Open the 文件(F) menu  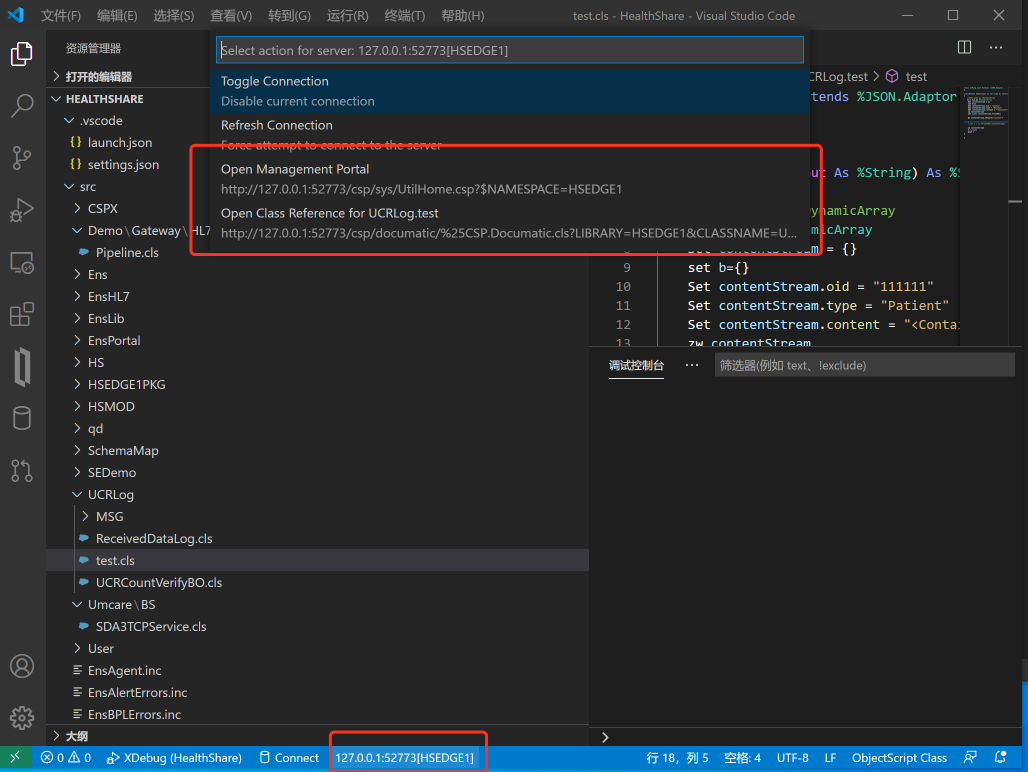pyautogui.click(x=61, y=16)
